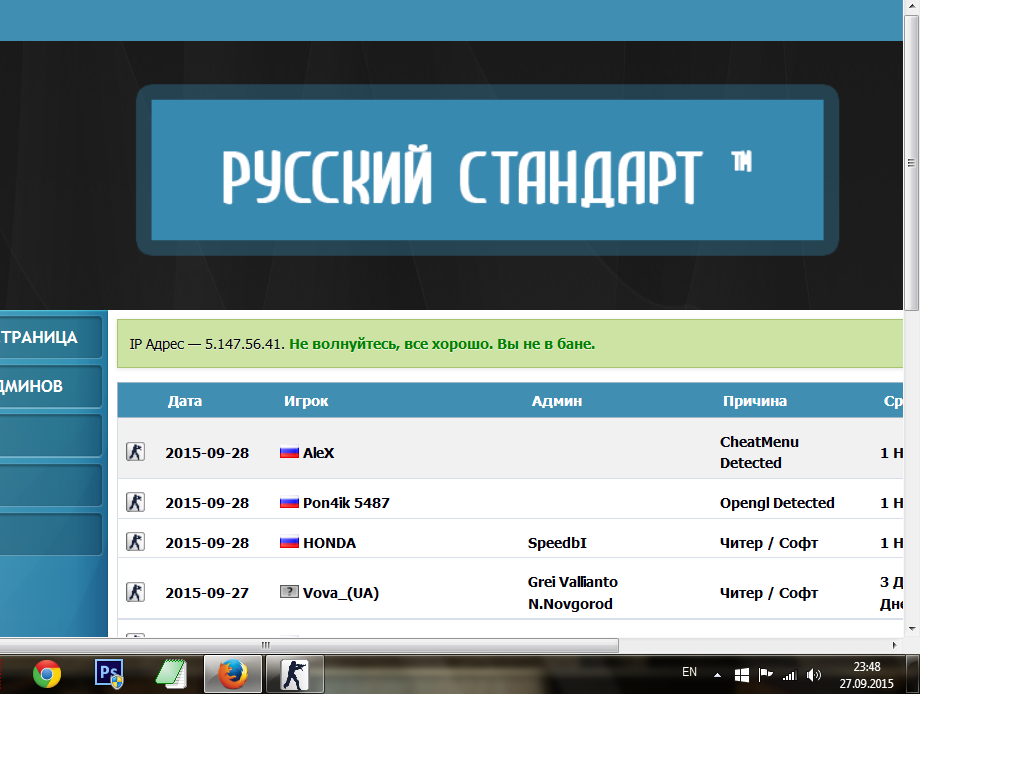Open Action Center flag icon
This screenshot has height=768, width=1024.
[x=766, y=675]
